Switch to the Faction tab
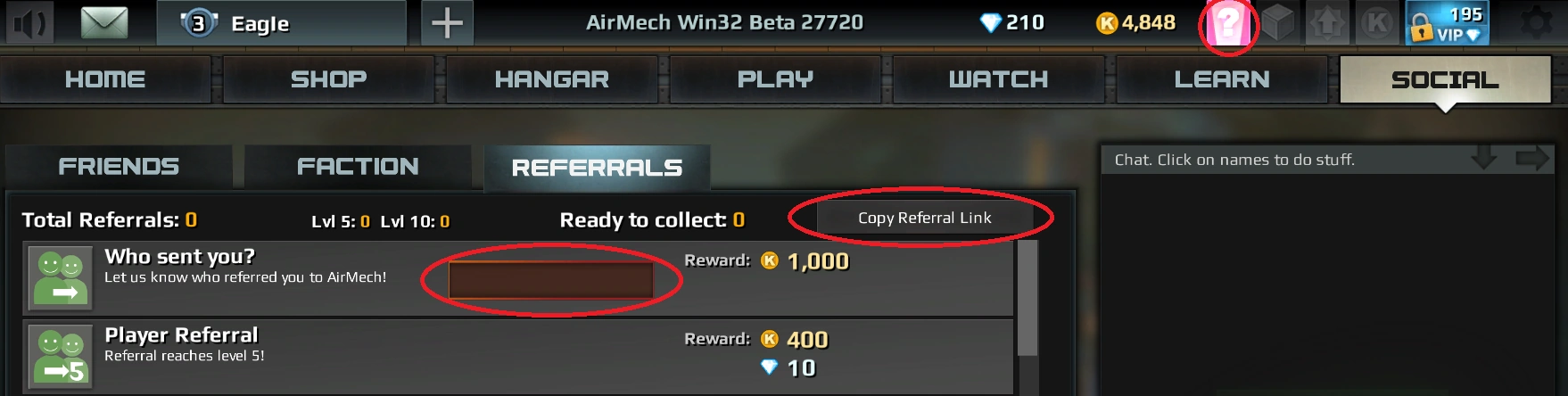1568x396 pixels. tap(358, 167)
